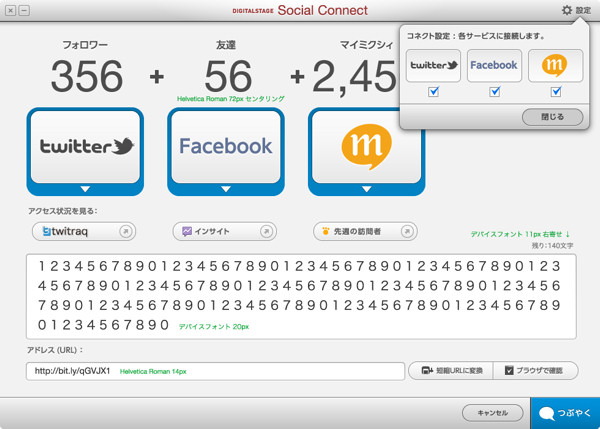Click into the address URL field
Screen dimensions: 600x429
[x=215, y=371]
